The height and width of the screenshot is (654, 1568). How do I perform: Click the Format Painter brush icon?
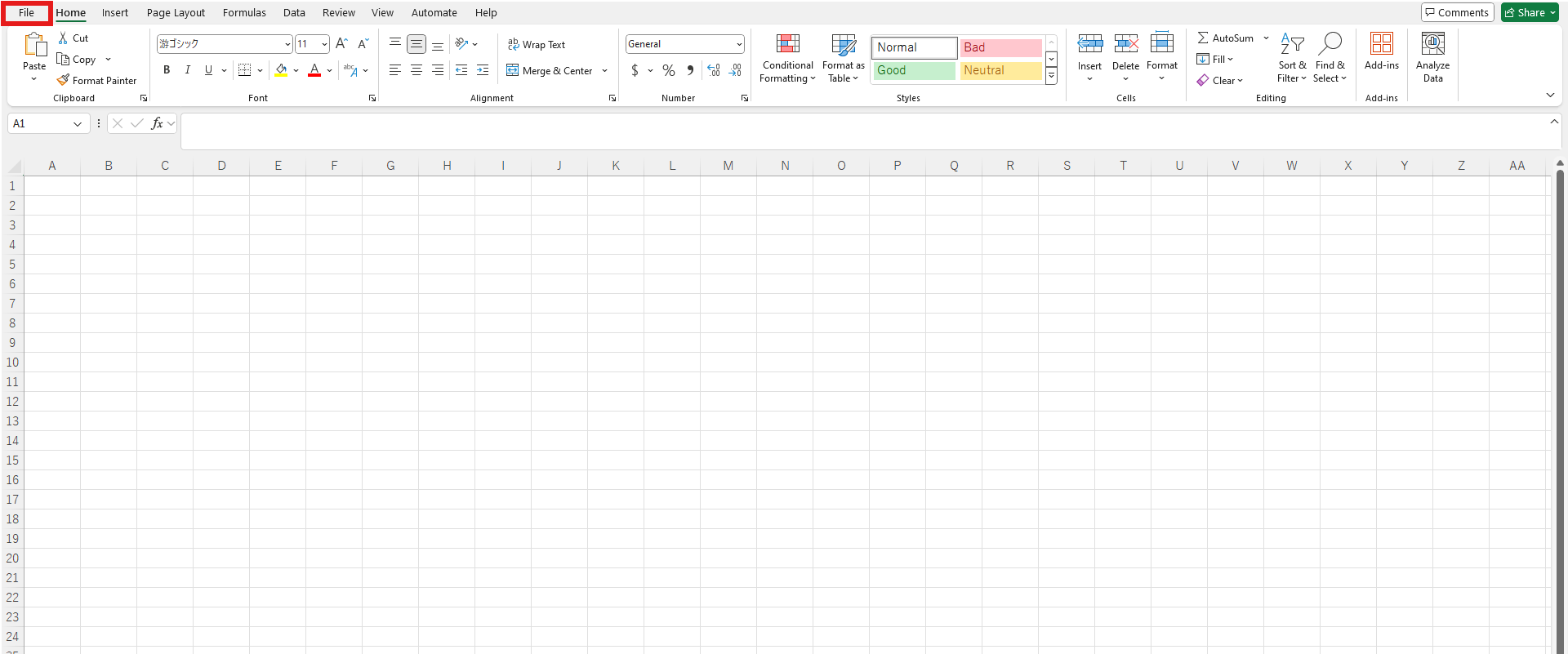click(63, 80)
